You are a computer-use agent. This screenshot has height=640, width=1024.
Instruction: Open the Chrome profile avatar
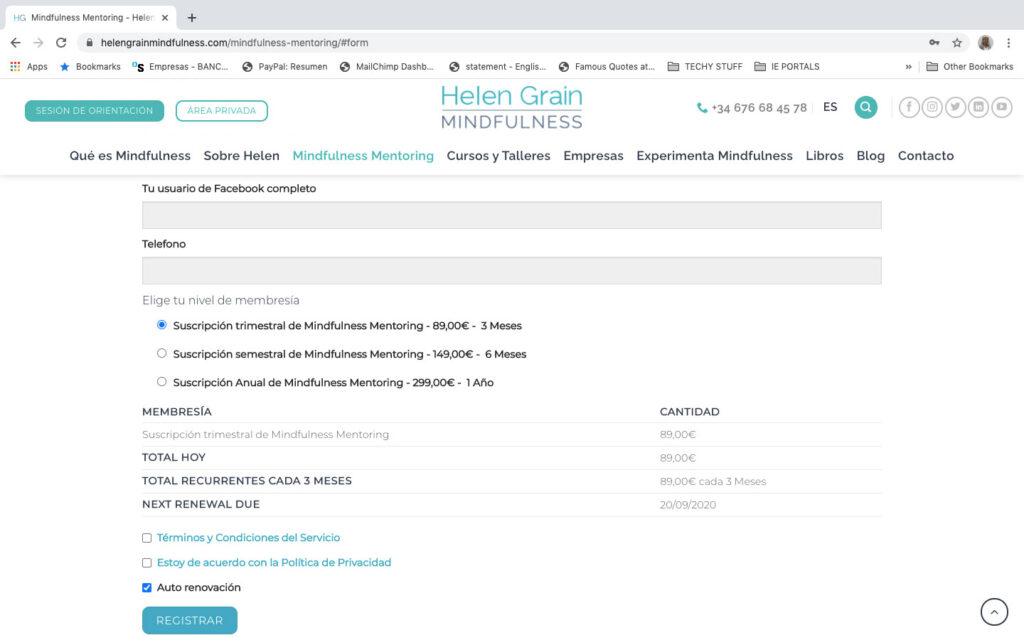pyautogui.click(x=985, y=42)
